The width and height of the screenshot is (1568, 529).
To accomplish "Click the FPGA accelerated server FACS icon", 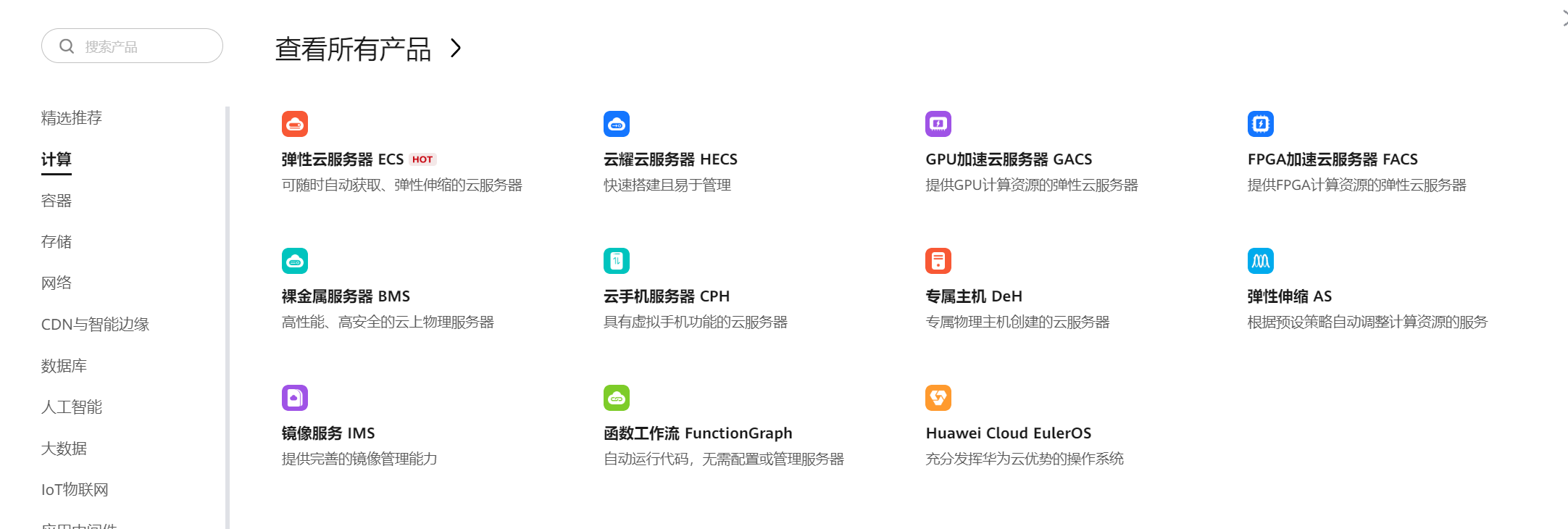I will 1261,124.
